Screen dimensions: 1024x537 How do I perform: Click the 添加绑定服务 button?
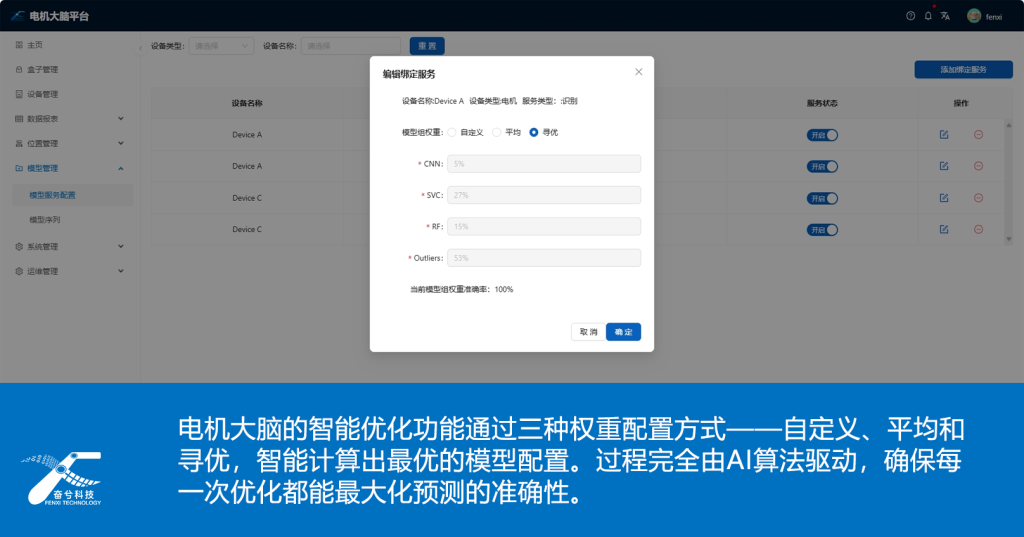pos(962,70)
